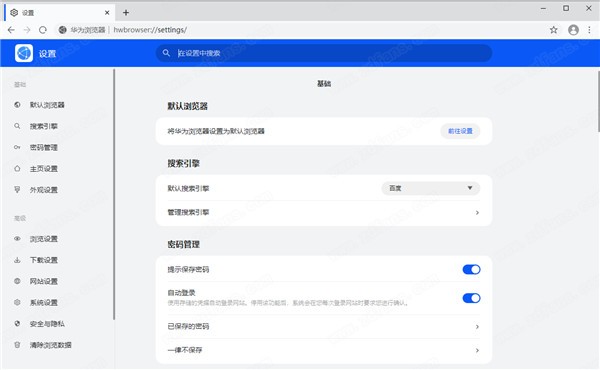Click the 安全与隐私 shield icon
The image size is (600, 370).
click(17, 323)
